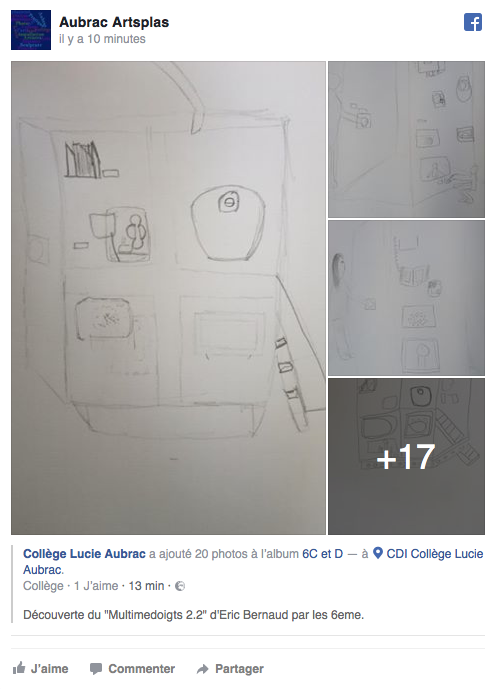Open the large main drawing photo

pyautogui.click(x=168, y=298)
